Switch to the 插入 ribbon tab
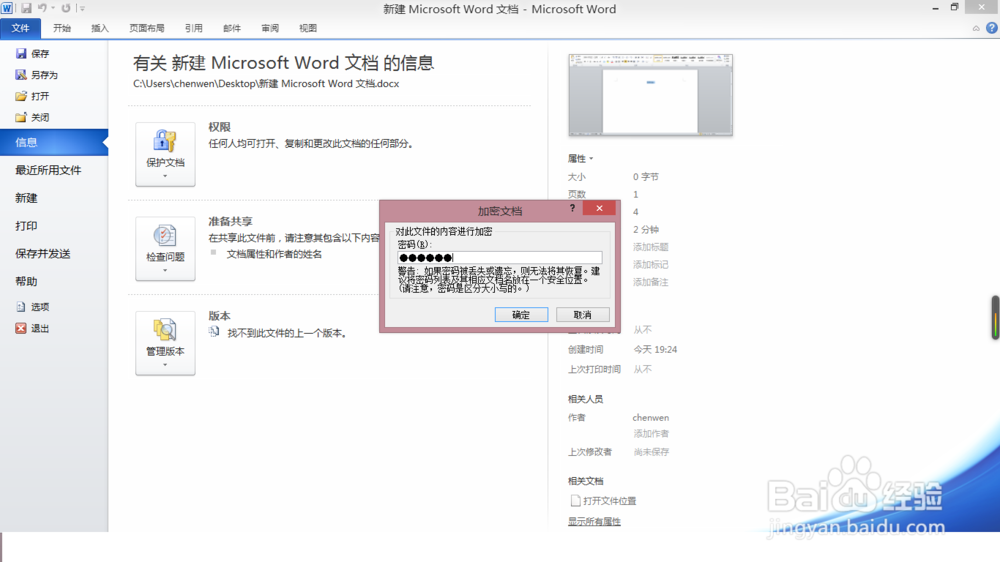This screenshot has height=562, width=1000. coord(100,28)
